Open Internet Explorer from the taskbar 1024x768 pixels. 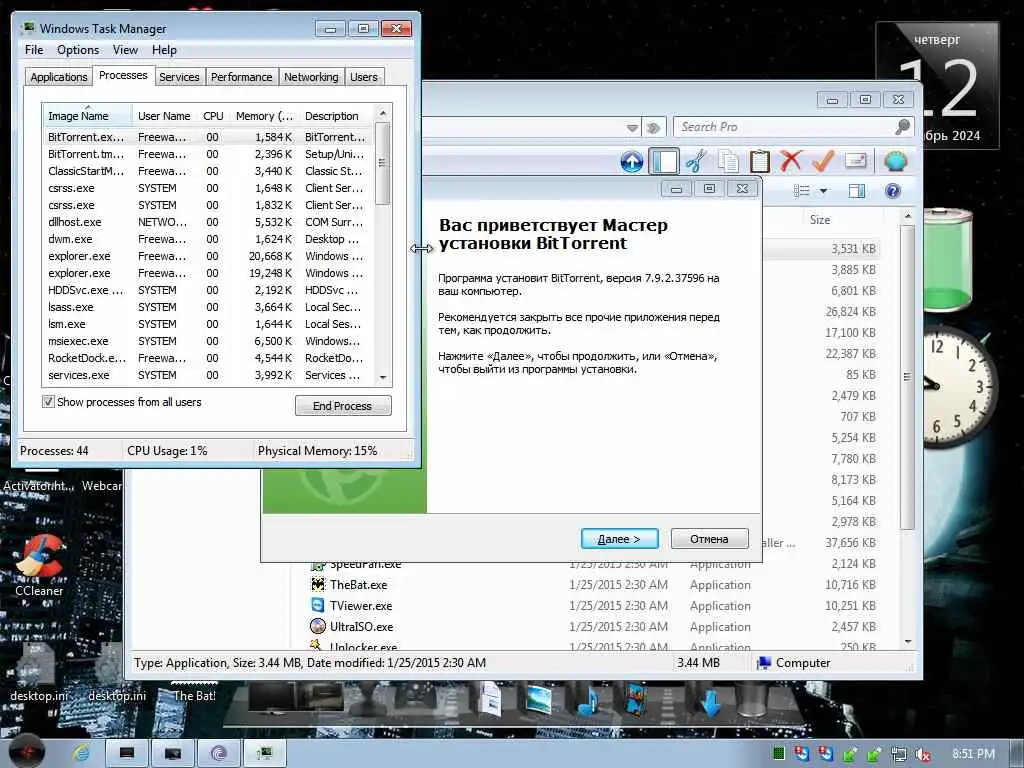click(x=81, y=753)
